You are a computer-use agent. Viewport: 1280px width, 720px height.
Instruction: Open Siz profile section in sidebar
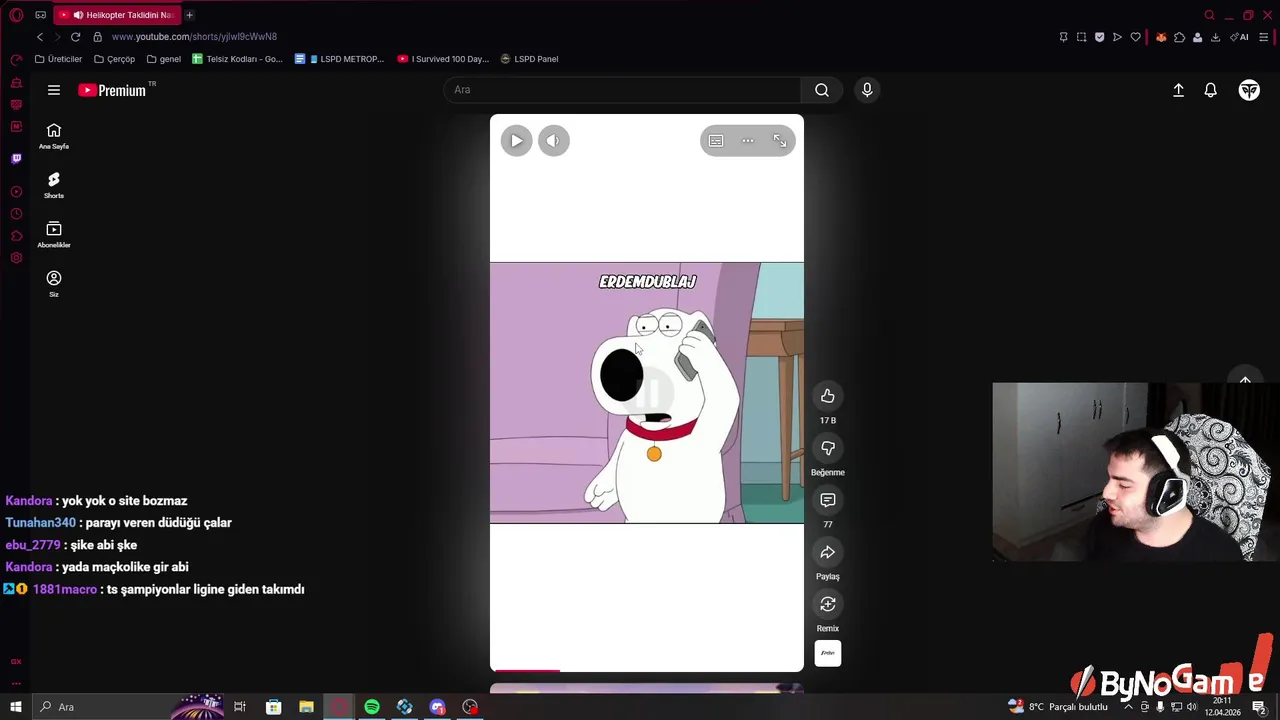54,284
